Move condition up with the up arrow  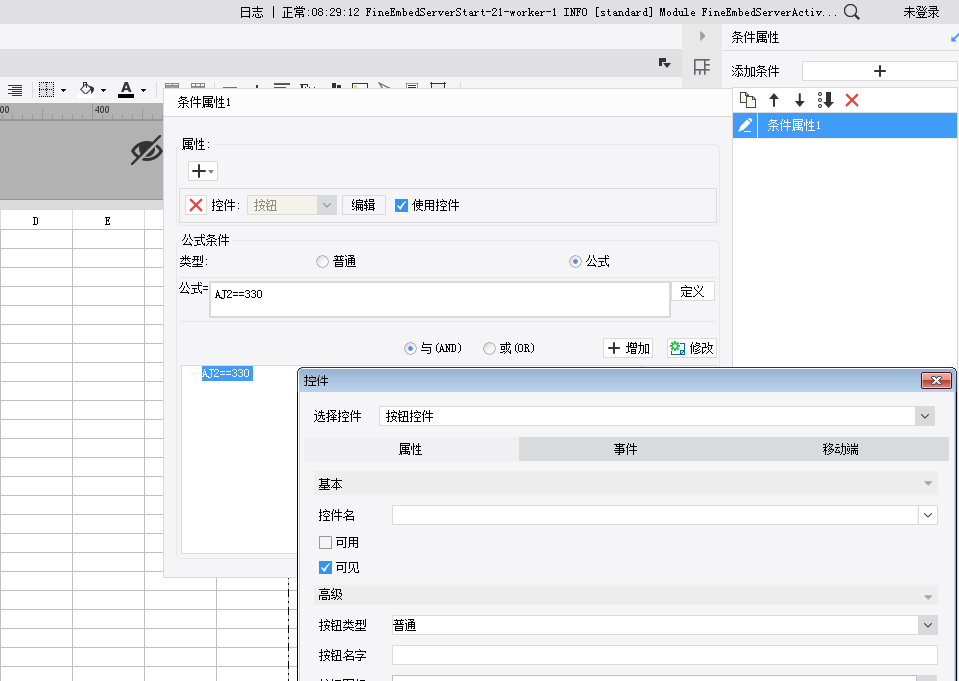click(x=773, y=100)
